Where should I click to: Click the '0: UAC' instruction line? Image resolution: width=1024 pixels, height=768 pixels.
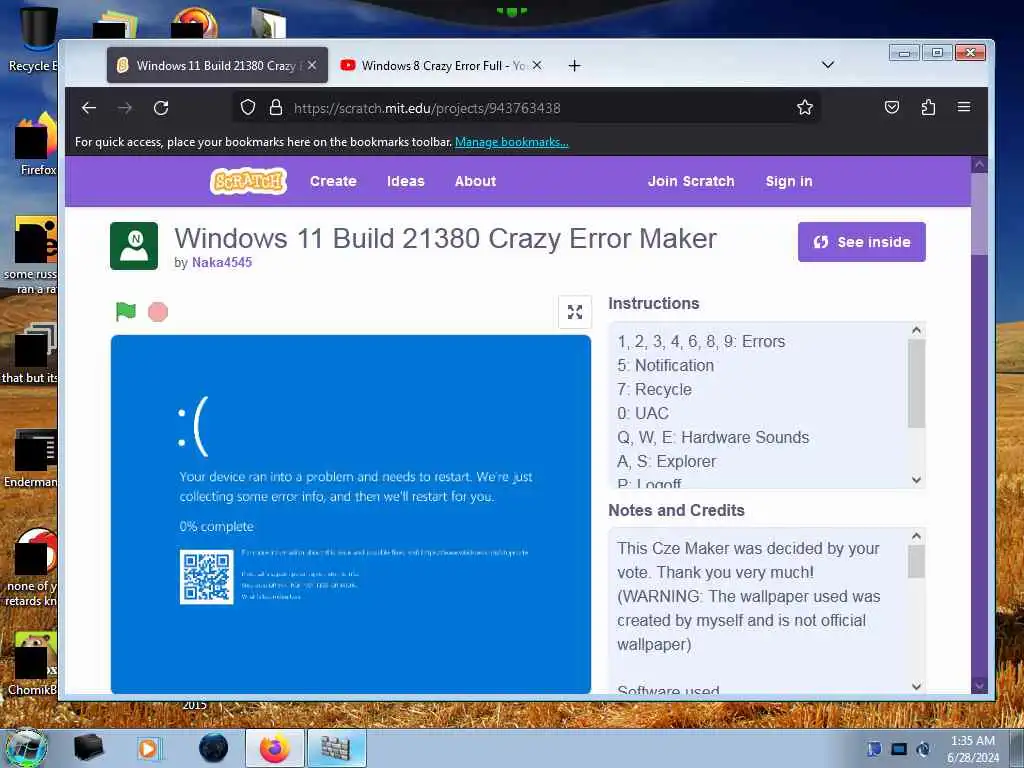(x=643, y=413)
